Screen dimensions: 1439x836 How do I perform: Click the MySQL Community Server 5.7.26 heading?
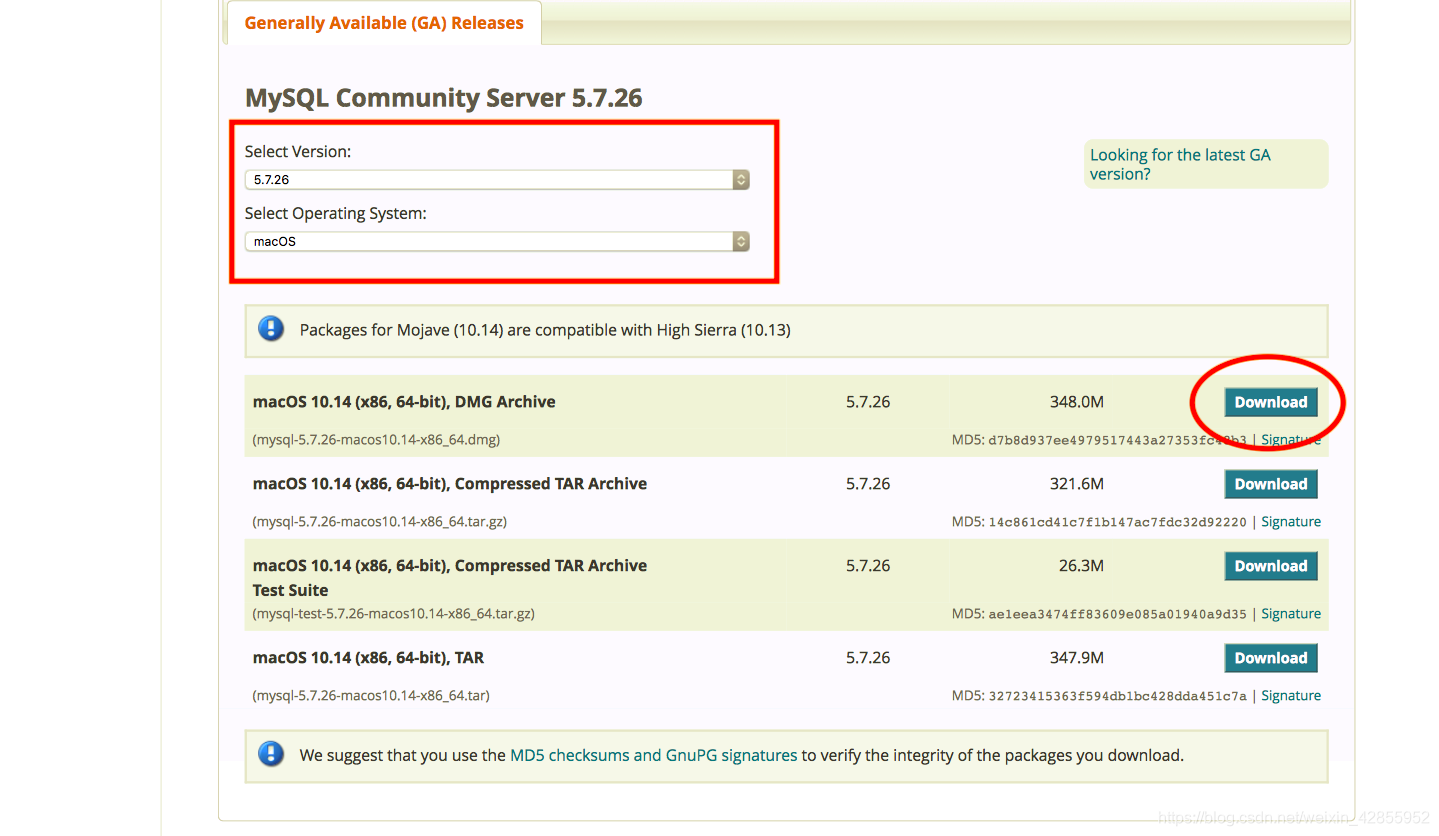point(444,98)
